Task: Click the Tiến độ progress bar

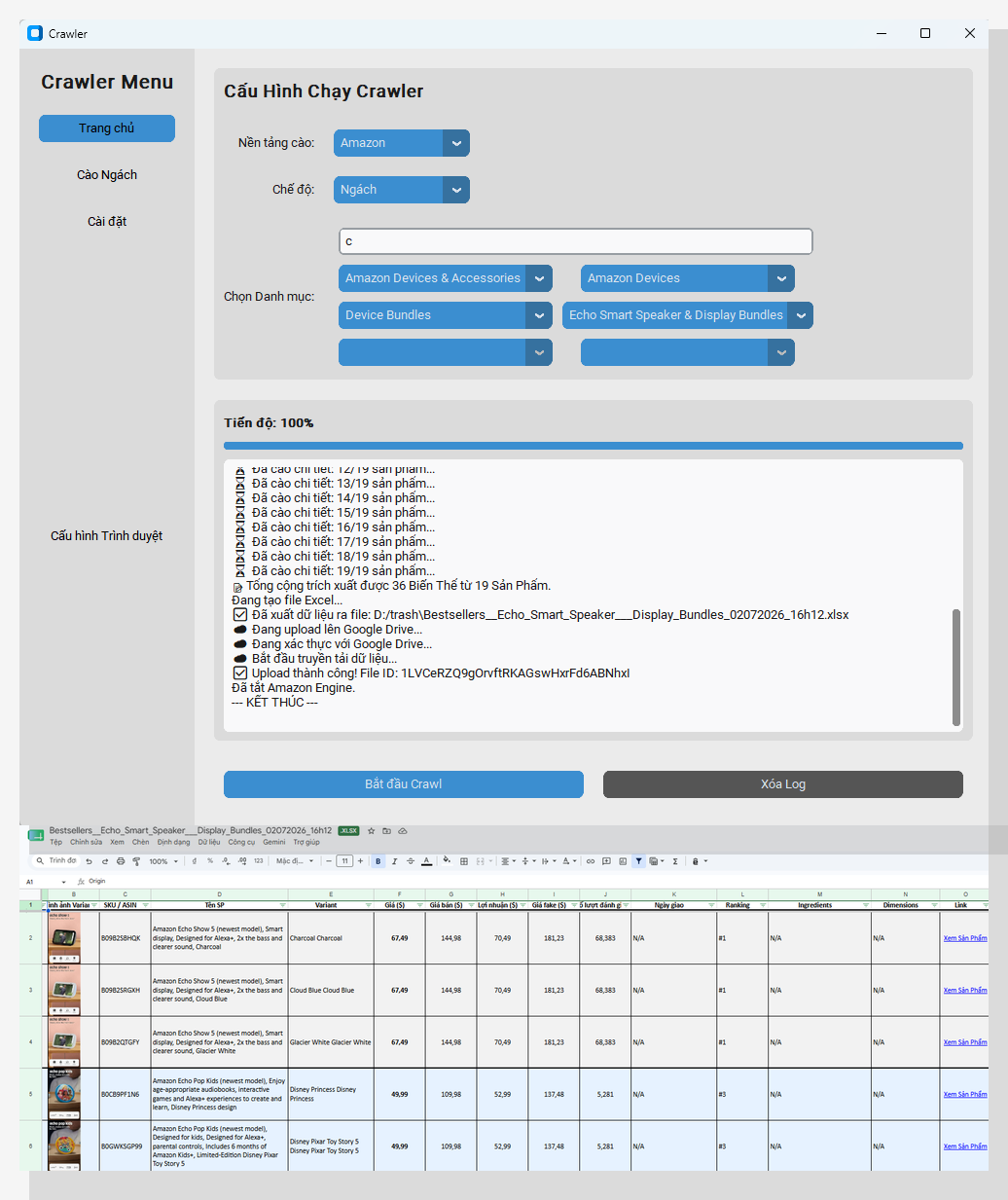Action: pos(594,446)
